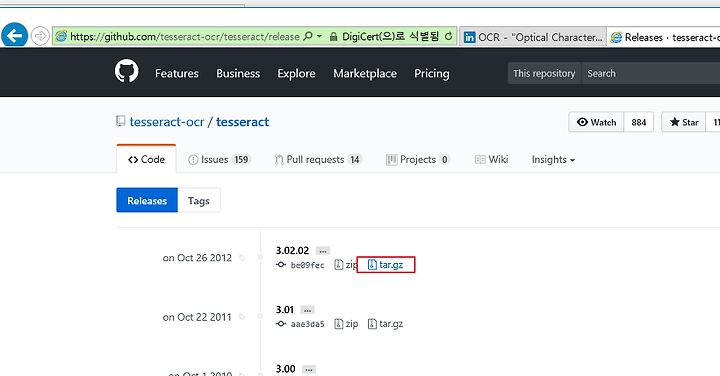This screenshot has height=376, width=720.
Task: Download tar.gz for release 3.01
Action: (386, 324)
